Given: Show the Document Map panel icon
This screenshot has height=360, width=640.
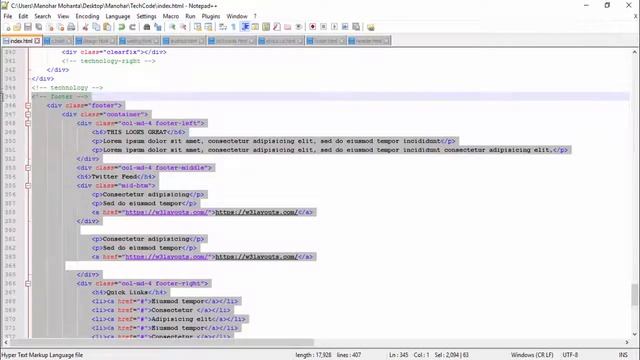Looking at the screenshot, I should (266, 27).
